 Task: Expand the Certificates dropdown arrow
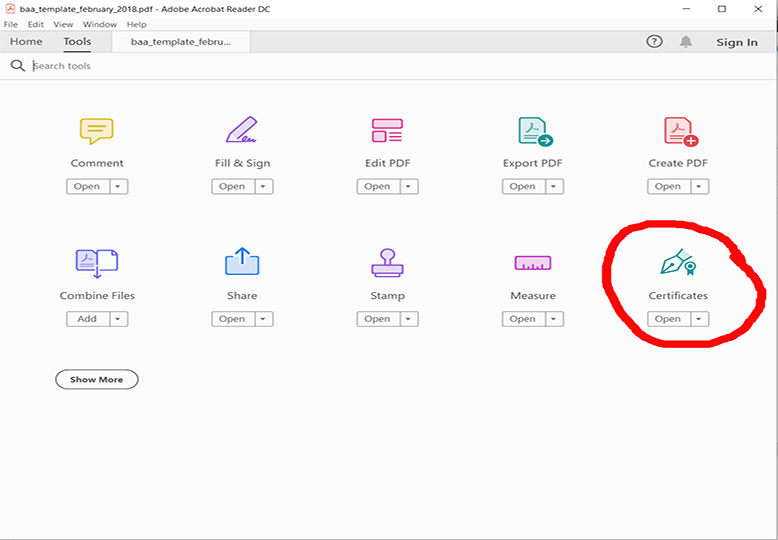click(700, 319)
